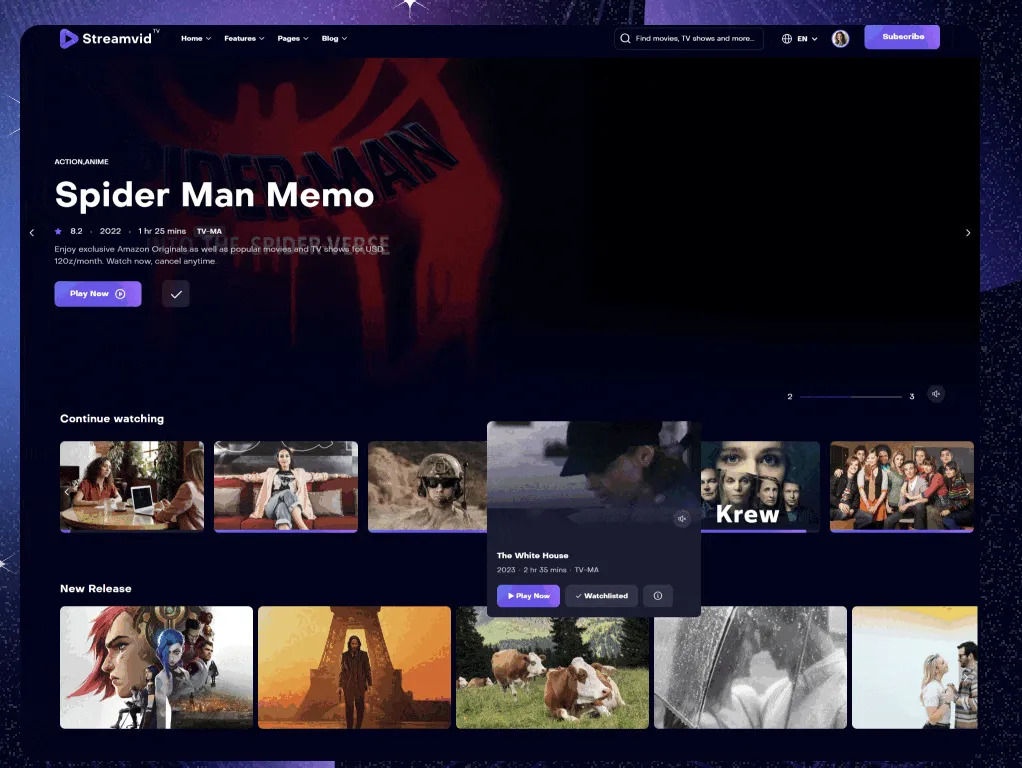The image size is (1022, 768).
Task: Open the user profile avatar
Action: tap(840, 38)
